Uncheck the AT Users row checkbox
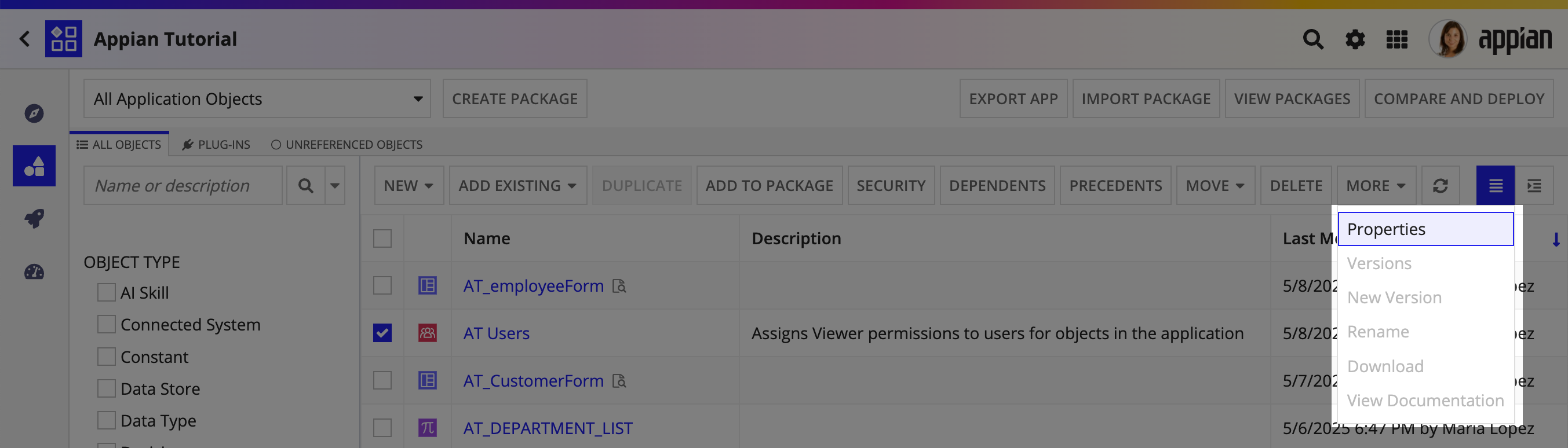The image size is (1568, 448). click(x=382, y=333)
